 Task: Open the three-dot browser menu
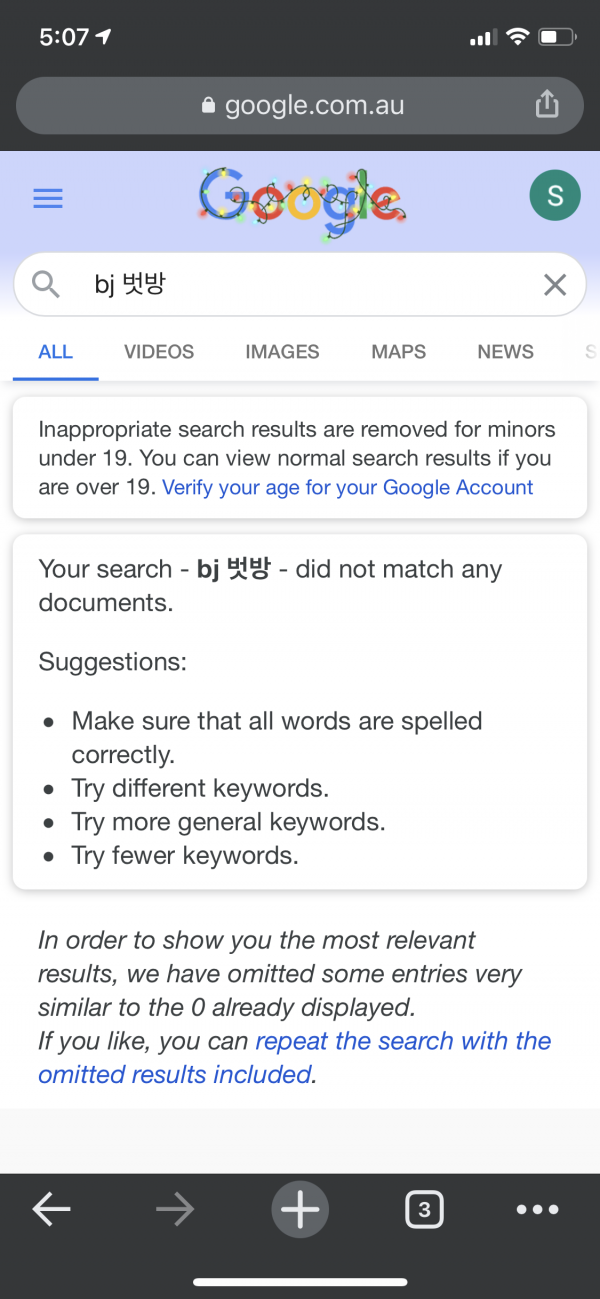(537, 1210)
